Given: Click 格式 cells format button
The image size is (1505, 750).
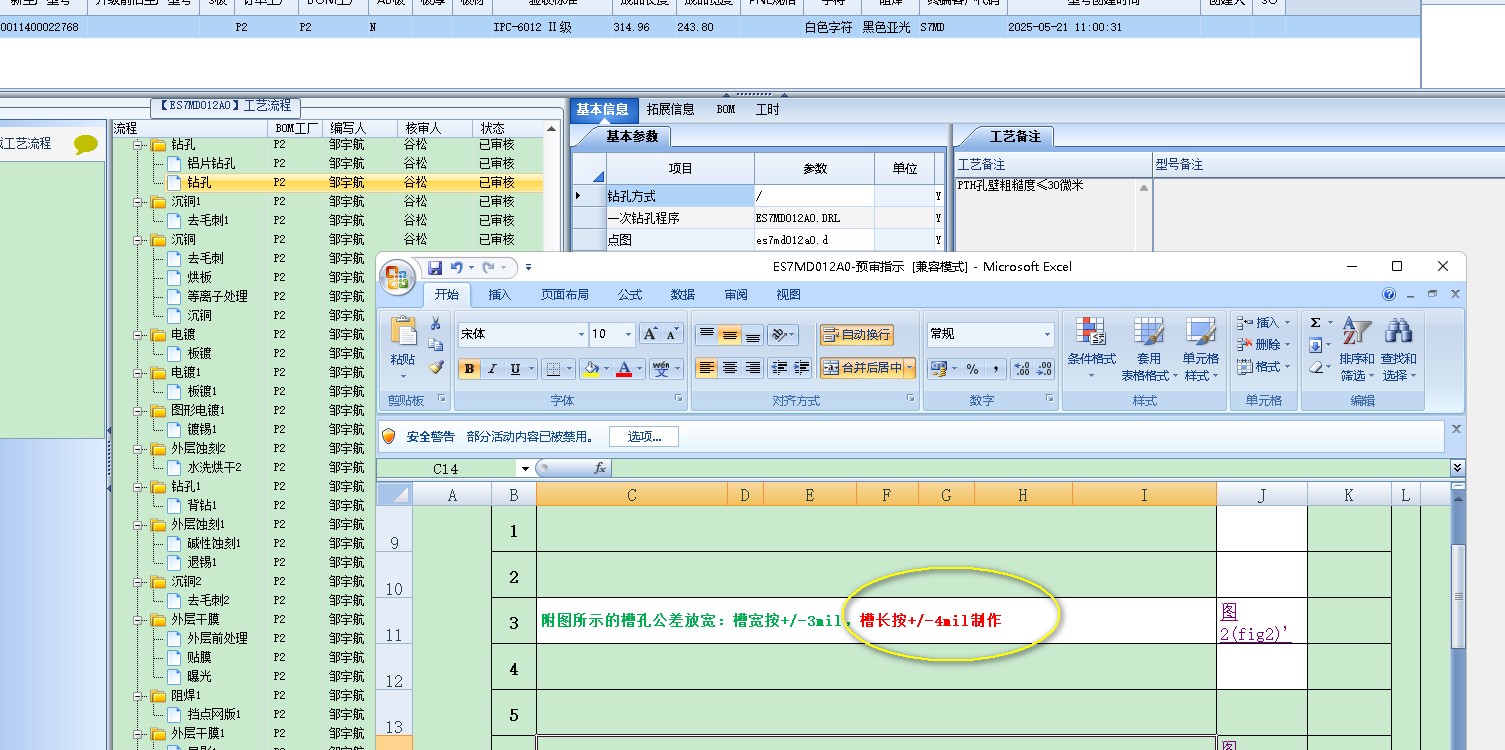Looking at the screenshot, I should [x=1264, y=367].
